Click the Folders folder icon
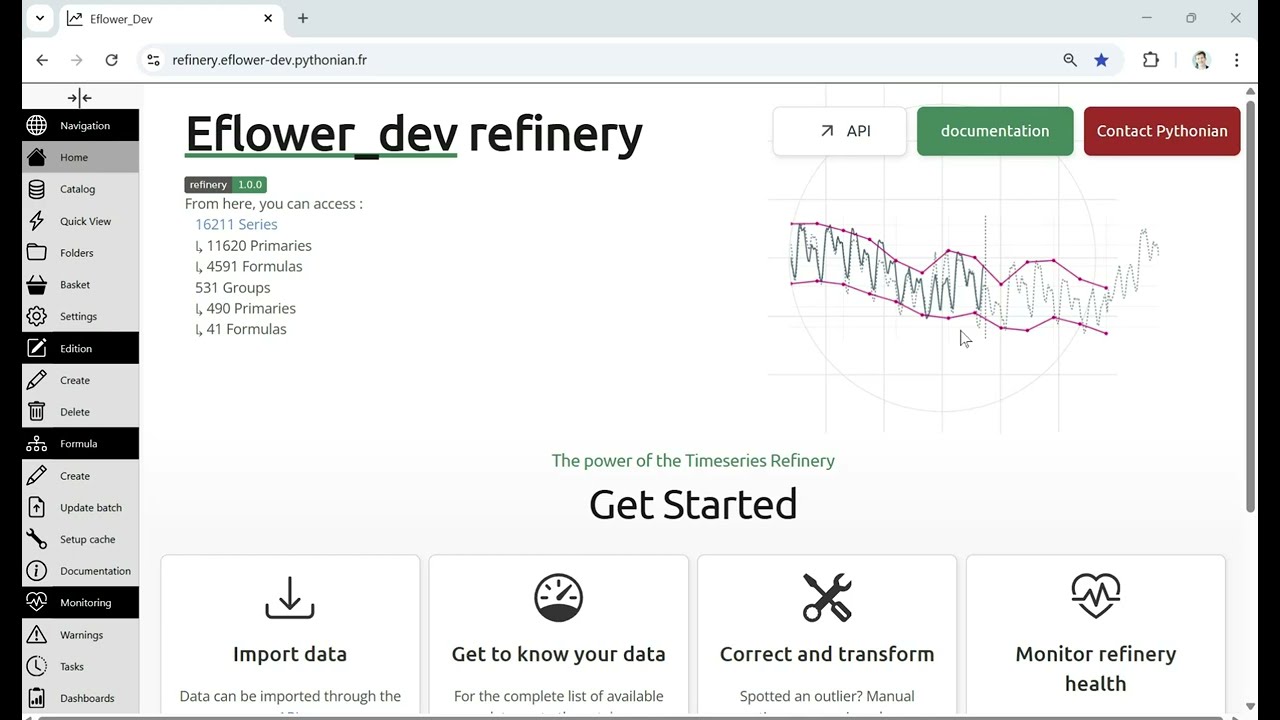Viewport: 1280px width, 720px height. click(37, 253)
